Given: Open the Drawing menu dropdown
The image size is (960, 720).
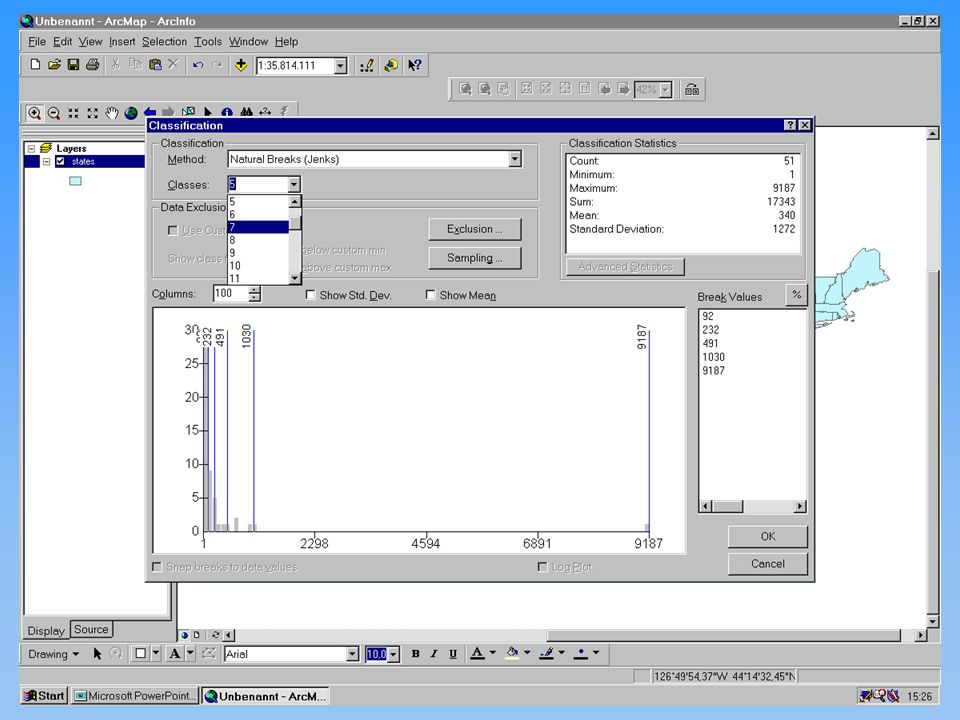Looking at the screenshot, I should tap(54, 654).
